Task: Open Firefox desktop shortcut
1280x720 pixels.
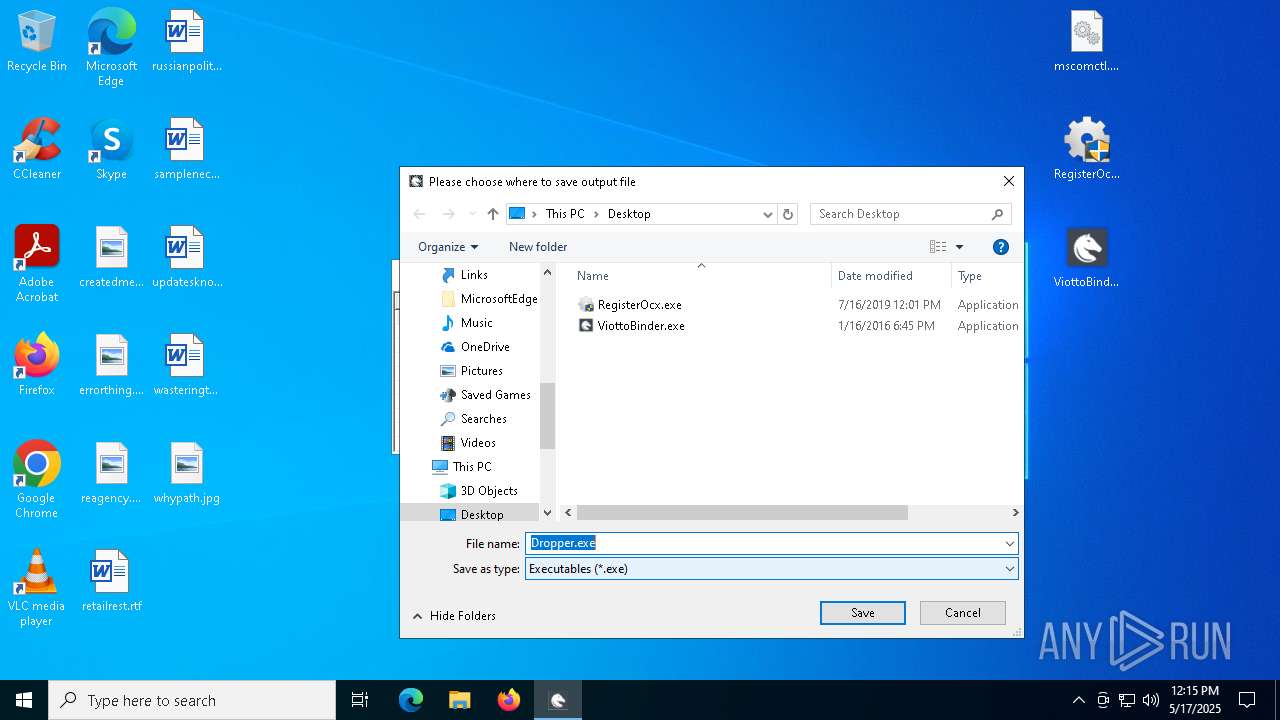Action: tap(37, 366)
